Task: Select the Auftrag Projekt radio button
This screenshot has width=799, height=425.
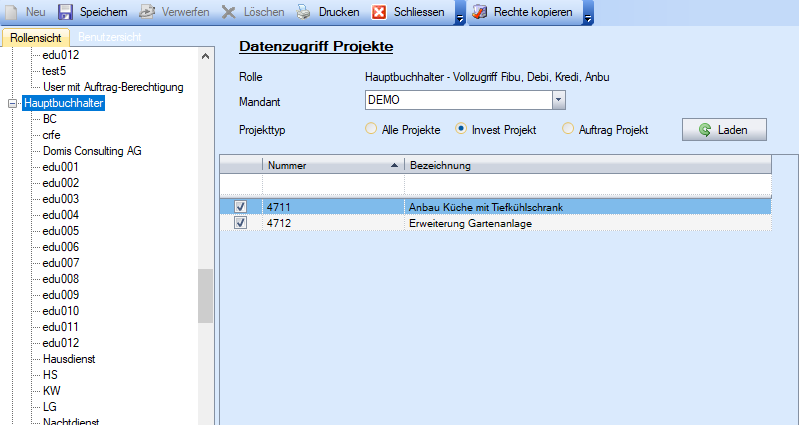Action: [568, 128]
